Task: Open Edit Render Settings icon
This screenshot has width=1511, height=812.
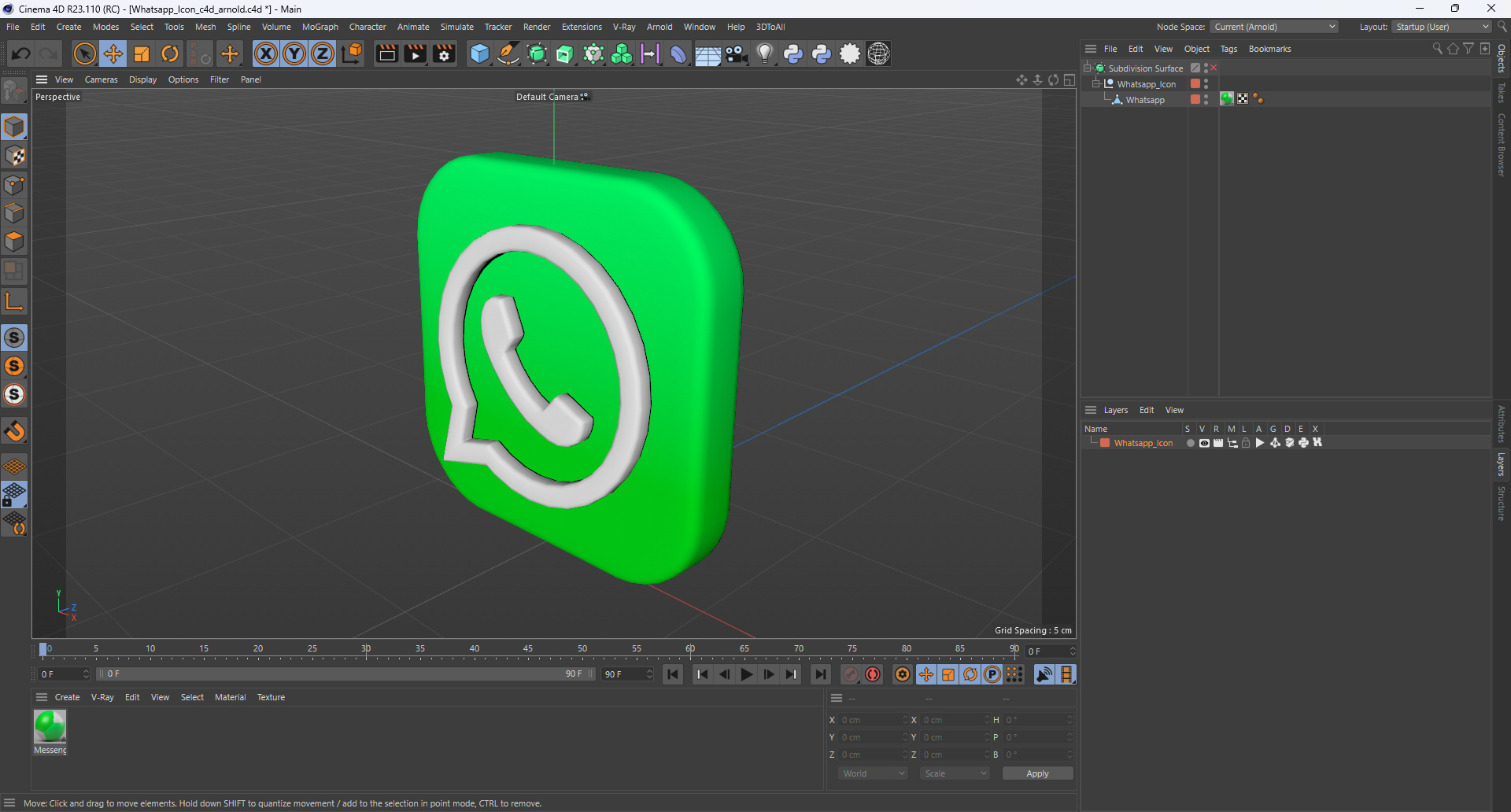Action: (x=444, y=54)
